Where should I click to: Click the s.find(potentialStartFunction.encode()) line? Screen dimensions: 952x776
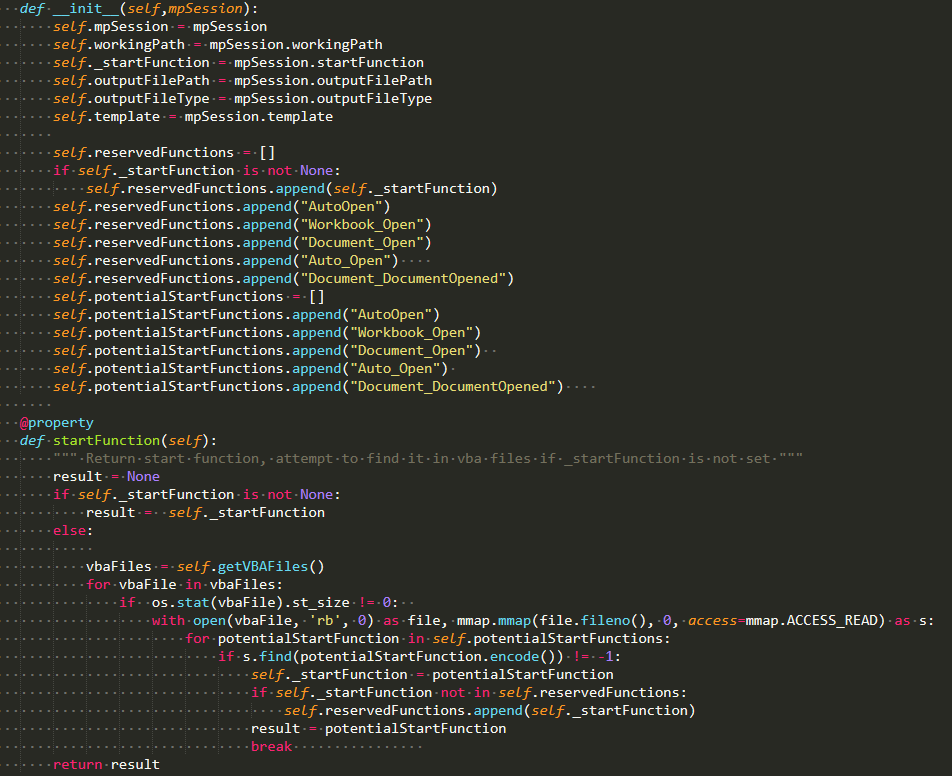[420, 656]
